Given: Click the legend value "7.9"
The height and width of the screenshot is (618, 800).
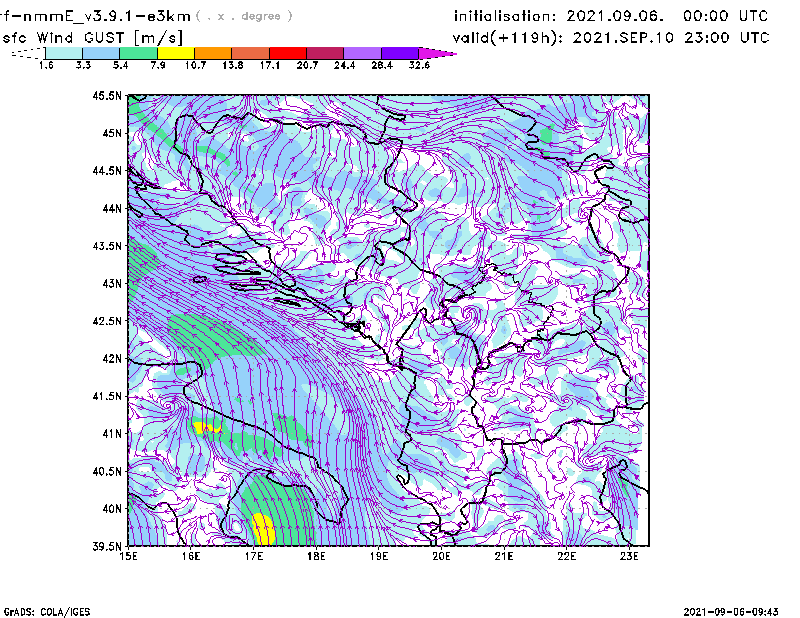Looking at the screenshot, I should coord(158,65).
